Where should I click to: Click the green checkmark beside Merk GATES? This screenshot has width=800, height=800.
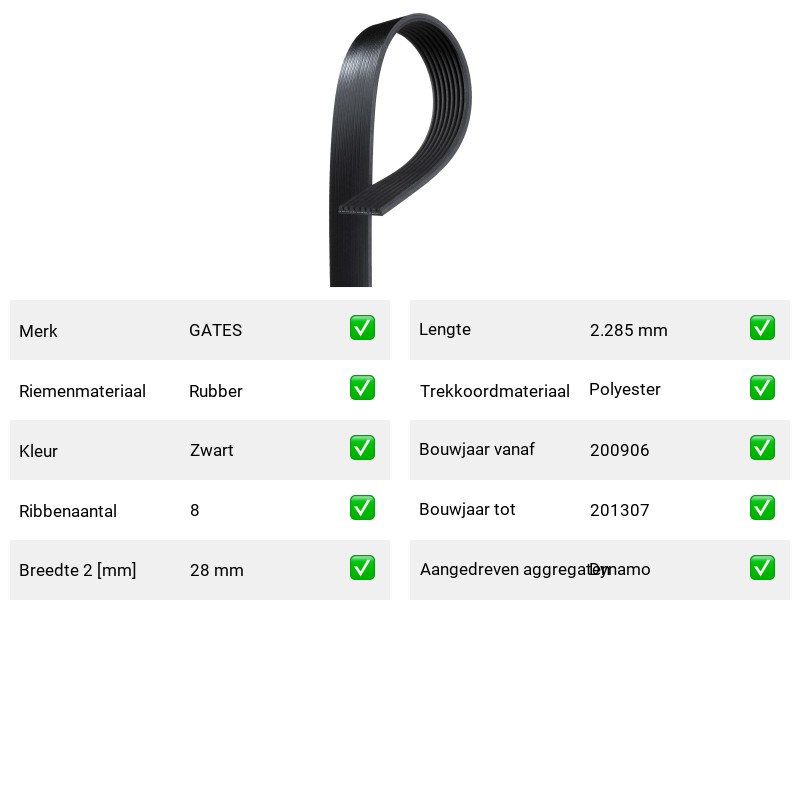(362, 328)
